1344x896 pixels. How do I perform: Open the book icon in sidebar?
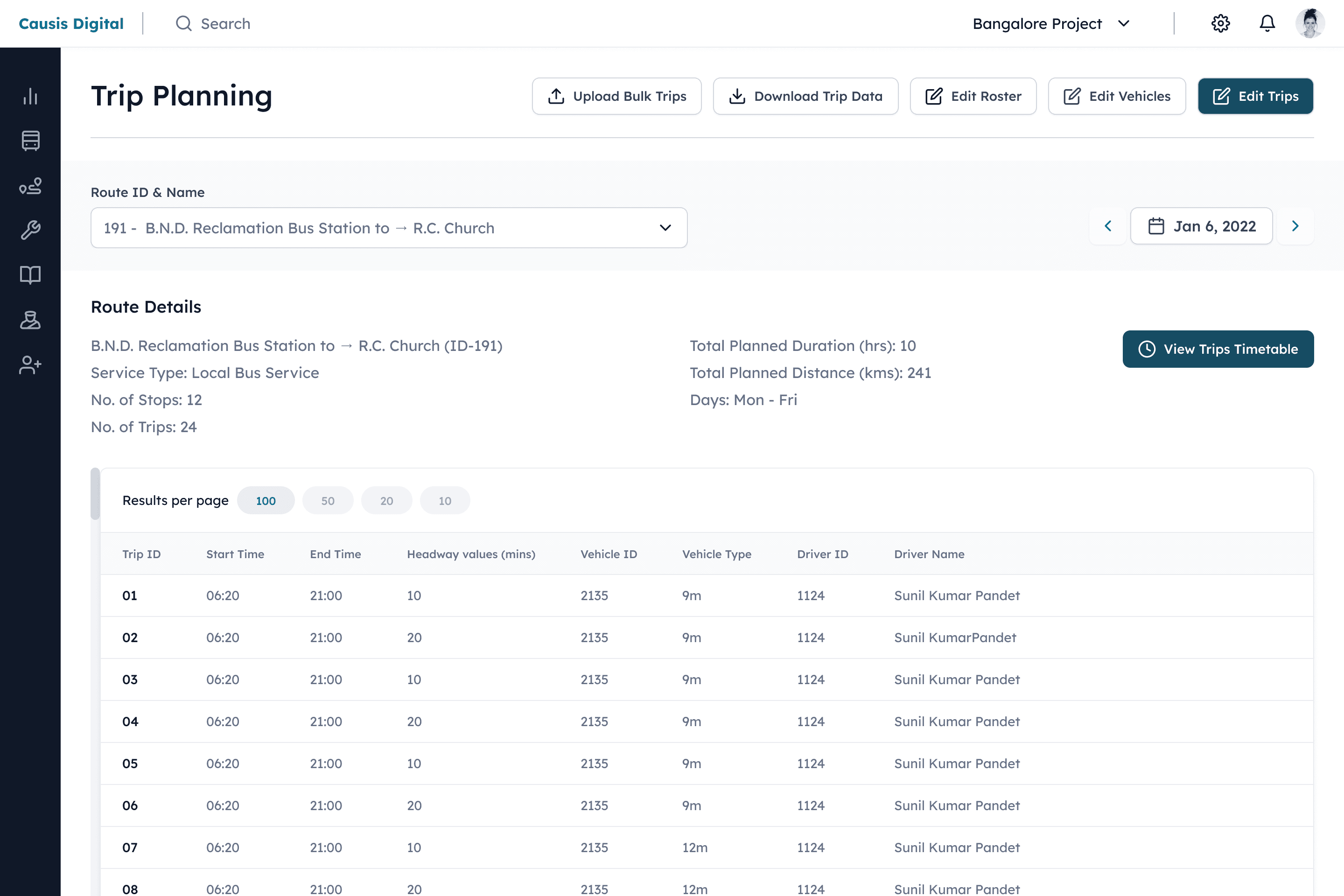[x=30, y=275]
